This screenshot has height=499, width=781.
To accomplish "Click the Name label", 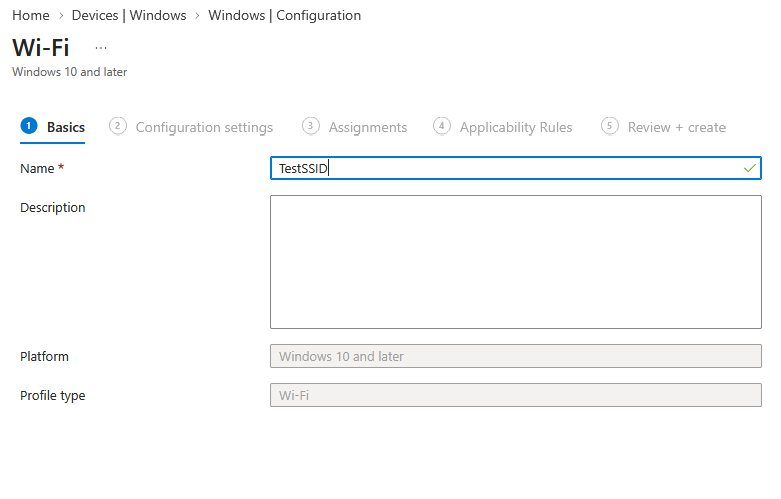I will pos(37,169).
